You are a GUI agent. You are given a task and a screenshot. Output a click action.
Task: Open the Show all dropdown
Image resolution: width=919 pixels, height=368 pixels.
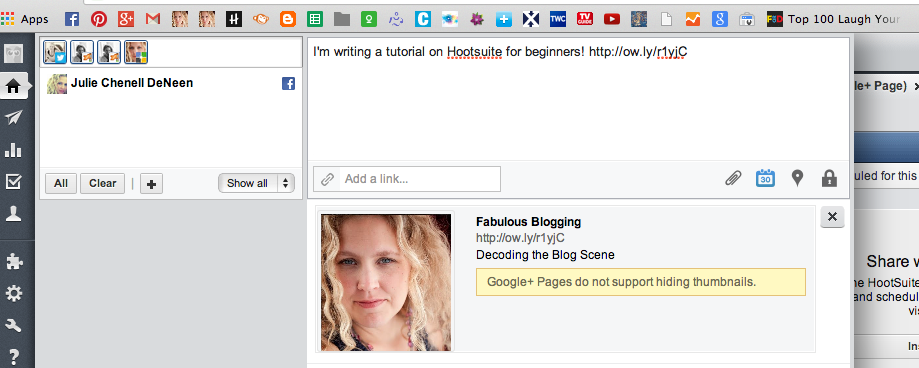click(256, 183)
